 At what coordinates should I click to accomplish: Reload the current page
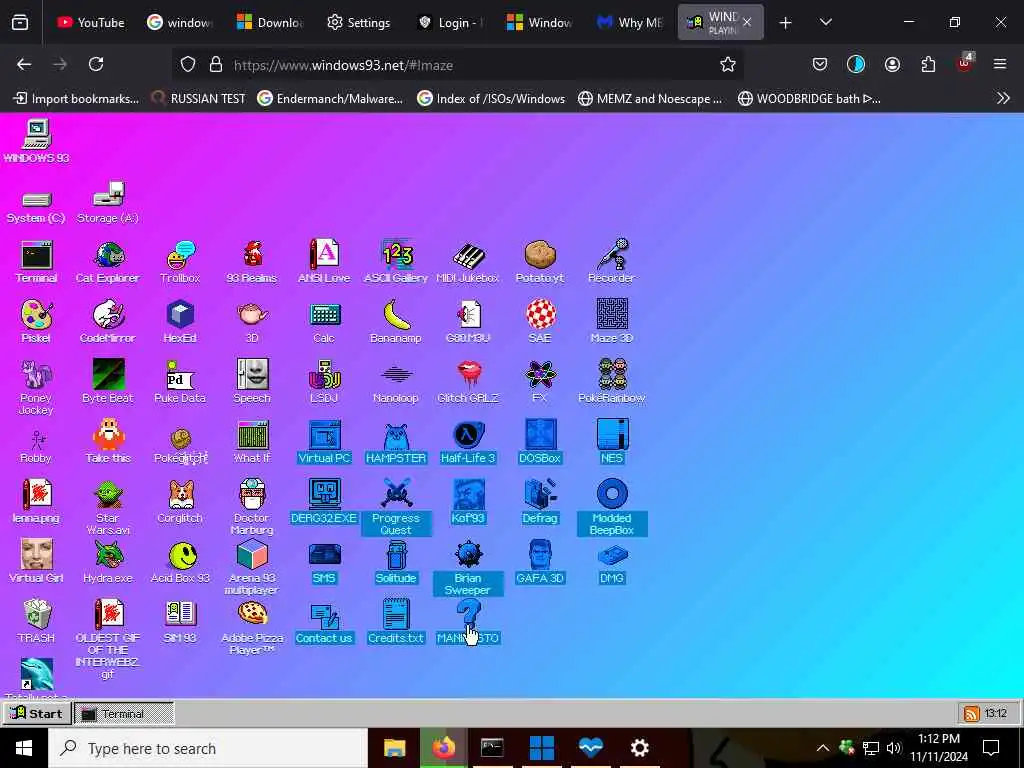(96, 64)
